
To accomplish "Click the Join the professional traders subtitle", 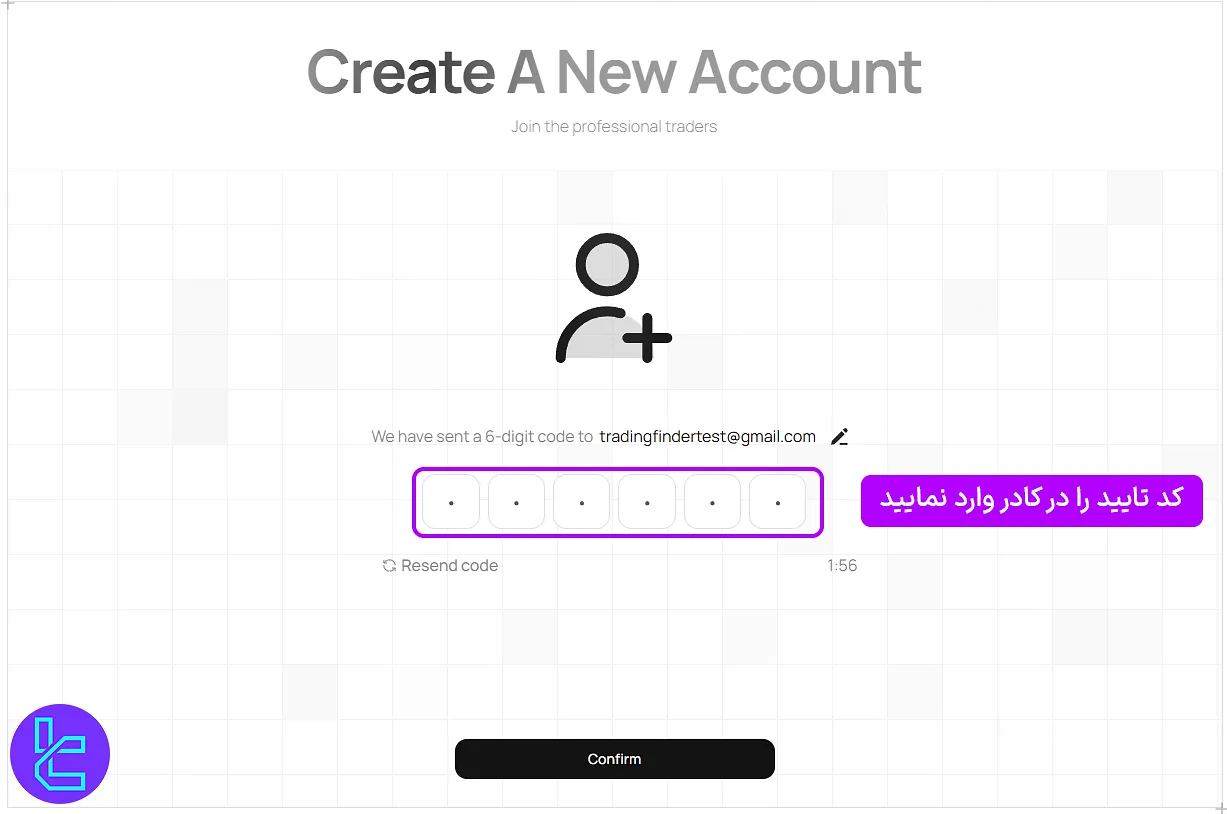I will (x=614, y=127).
